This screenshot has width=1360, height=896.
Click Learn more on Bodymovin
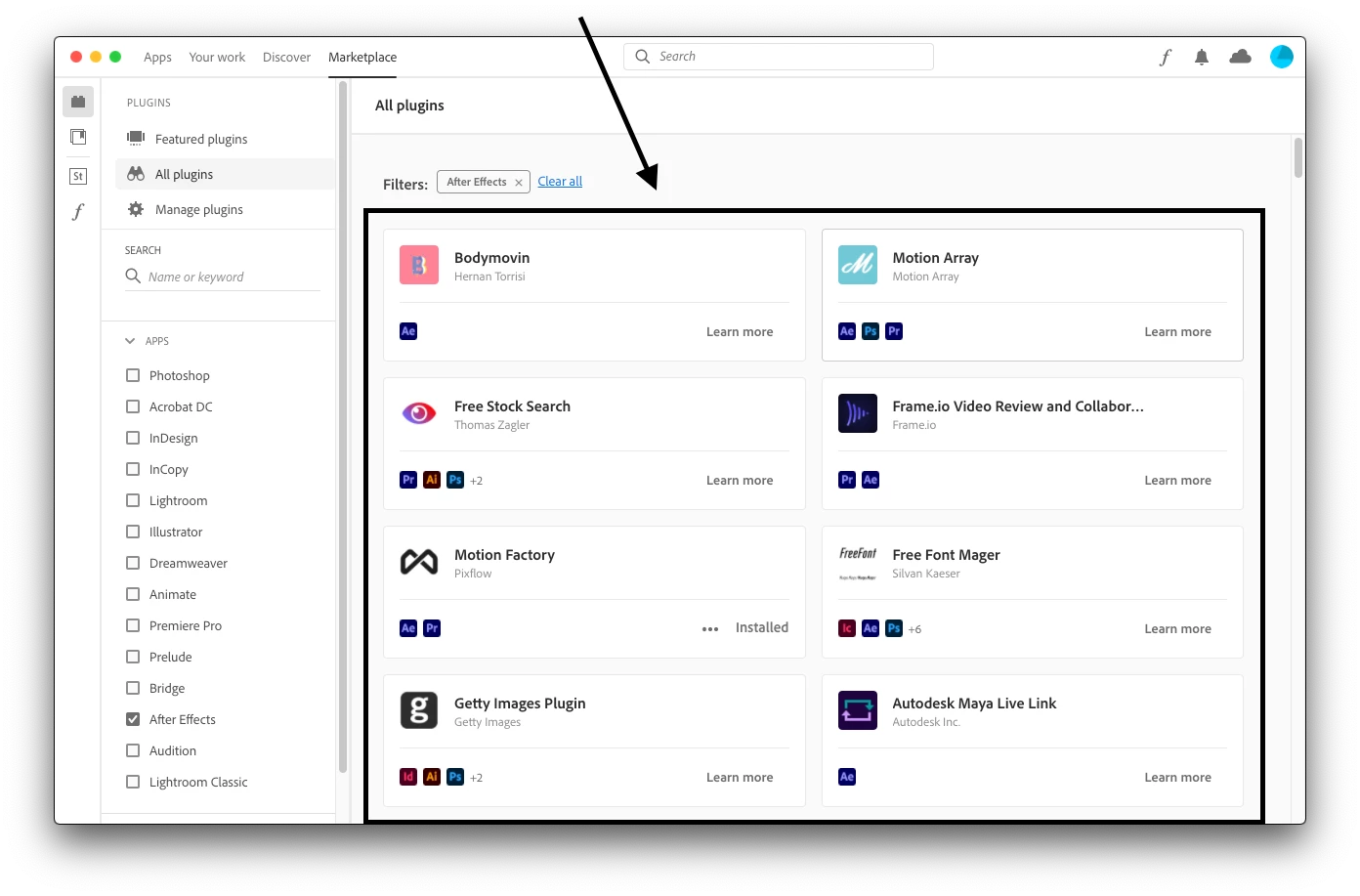pos(740,332)
